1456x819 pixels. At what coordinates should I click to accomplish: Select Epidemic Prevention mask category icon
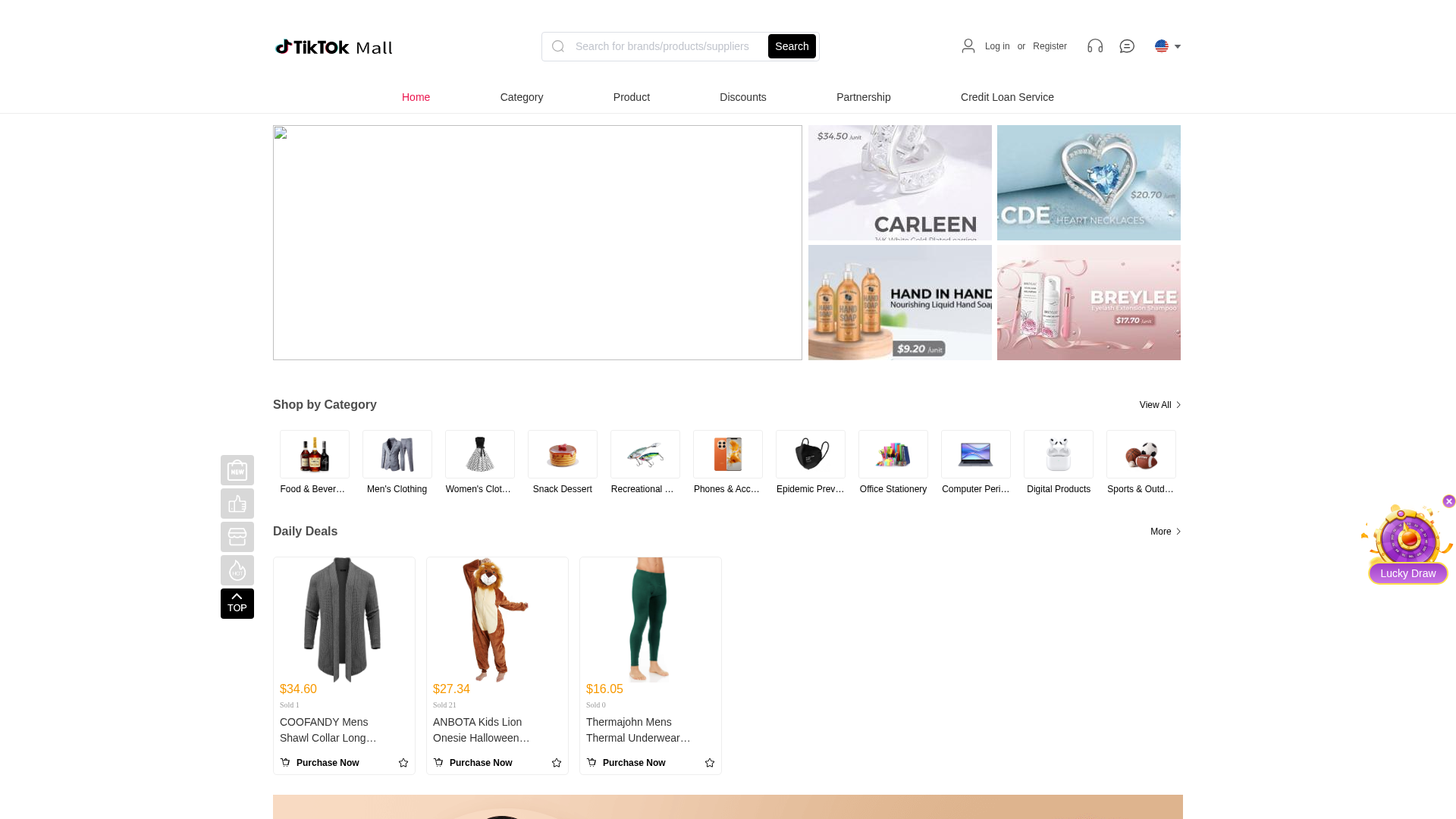[x=811, y=454]
